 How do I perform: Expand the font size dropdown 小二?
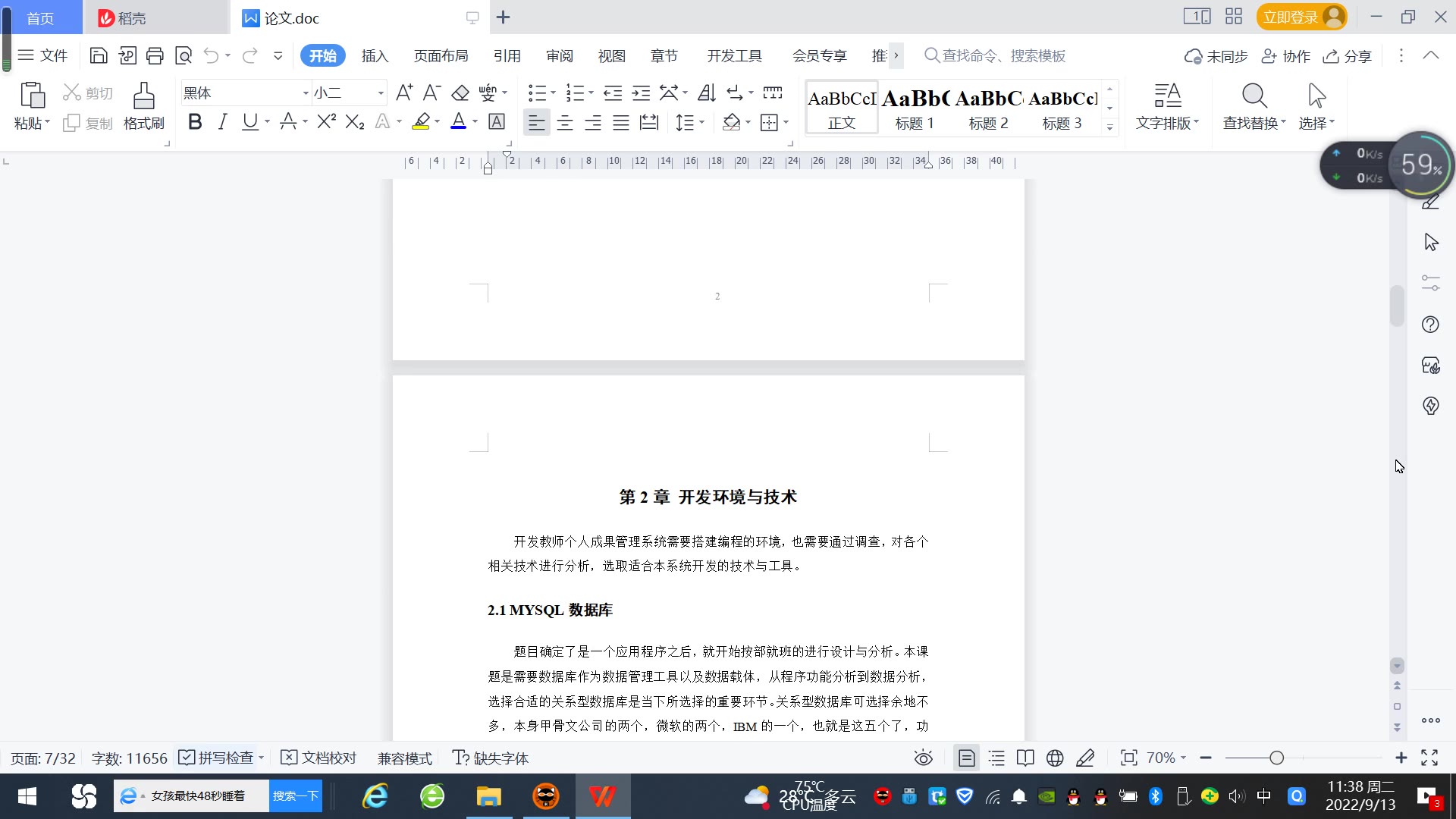tap(381, 93)
